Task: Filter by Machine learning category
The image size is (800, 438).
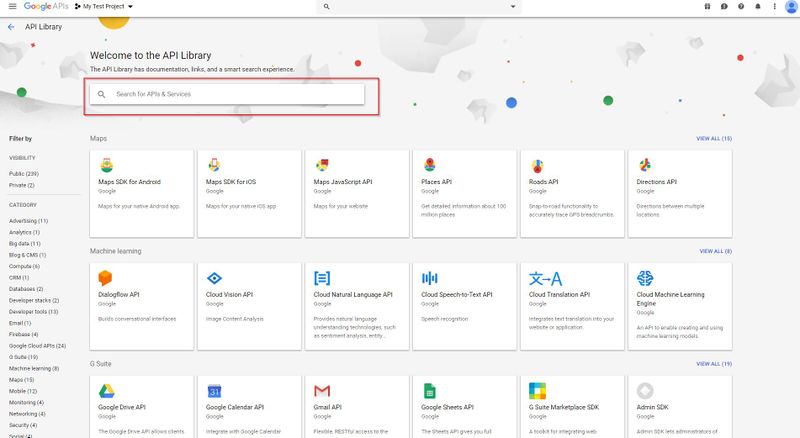Action: coord(34,368)
